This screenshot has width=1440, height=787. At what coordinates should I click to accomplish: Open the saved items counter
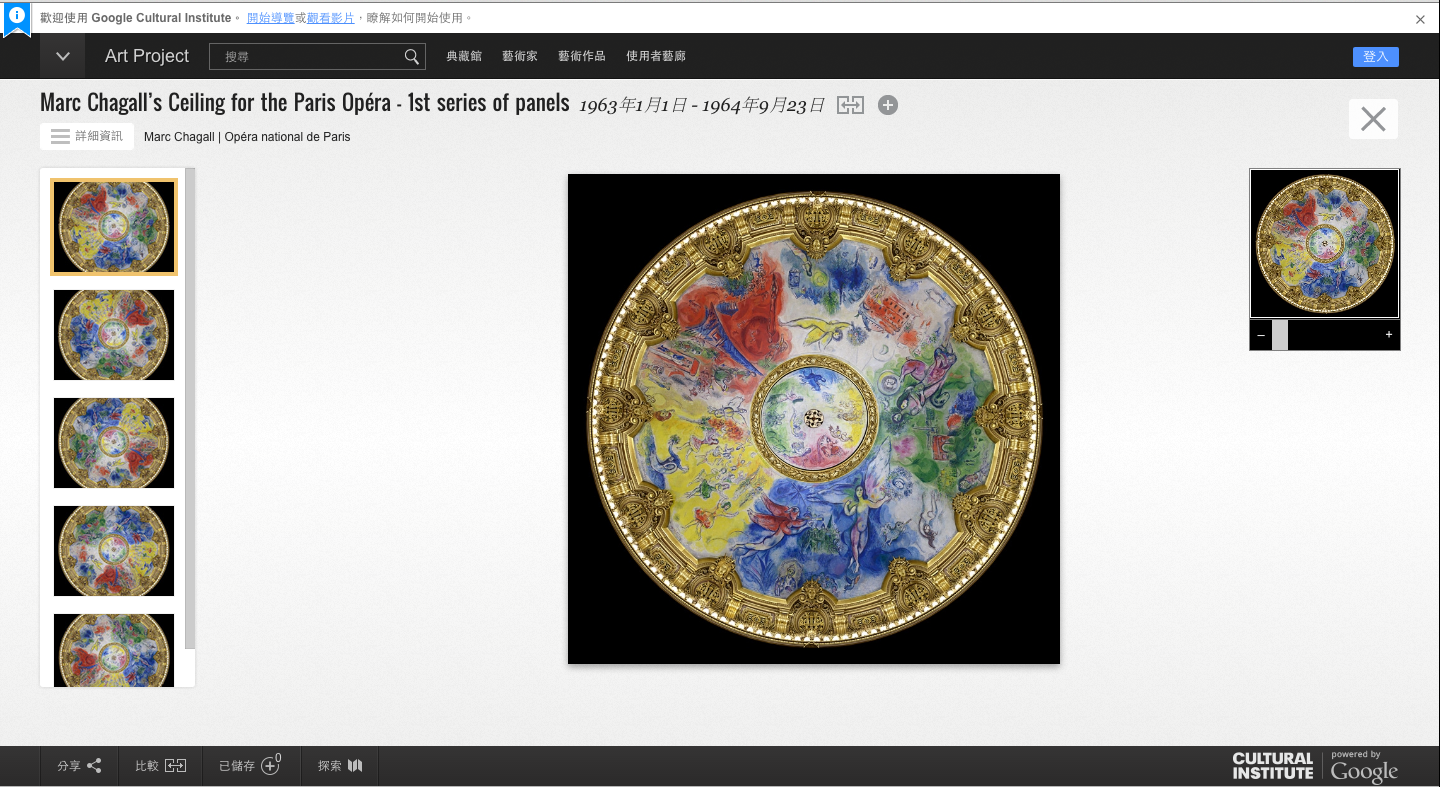click(x=250, y=766)
